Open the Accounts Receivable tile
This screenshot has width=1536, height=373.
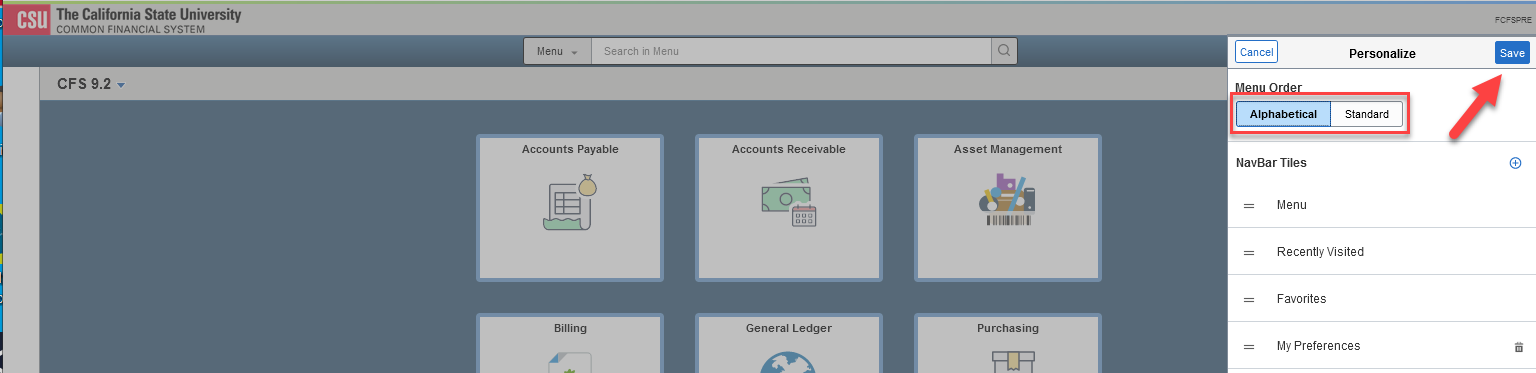click(788, 208)
